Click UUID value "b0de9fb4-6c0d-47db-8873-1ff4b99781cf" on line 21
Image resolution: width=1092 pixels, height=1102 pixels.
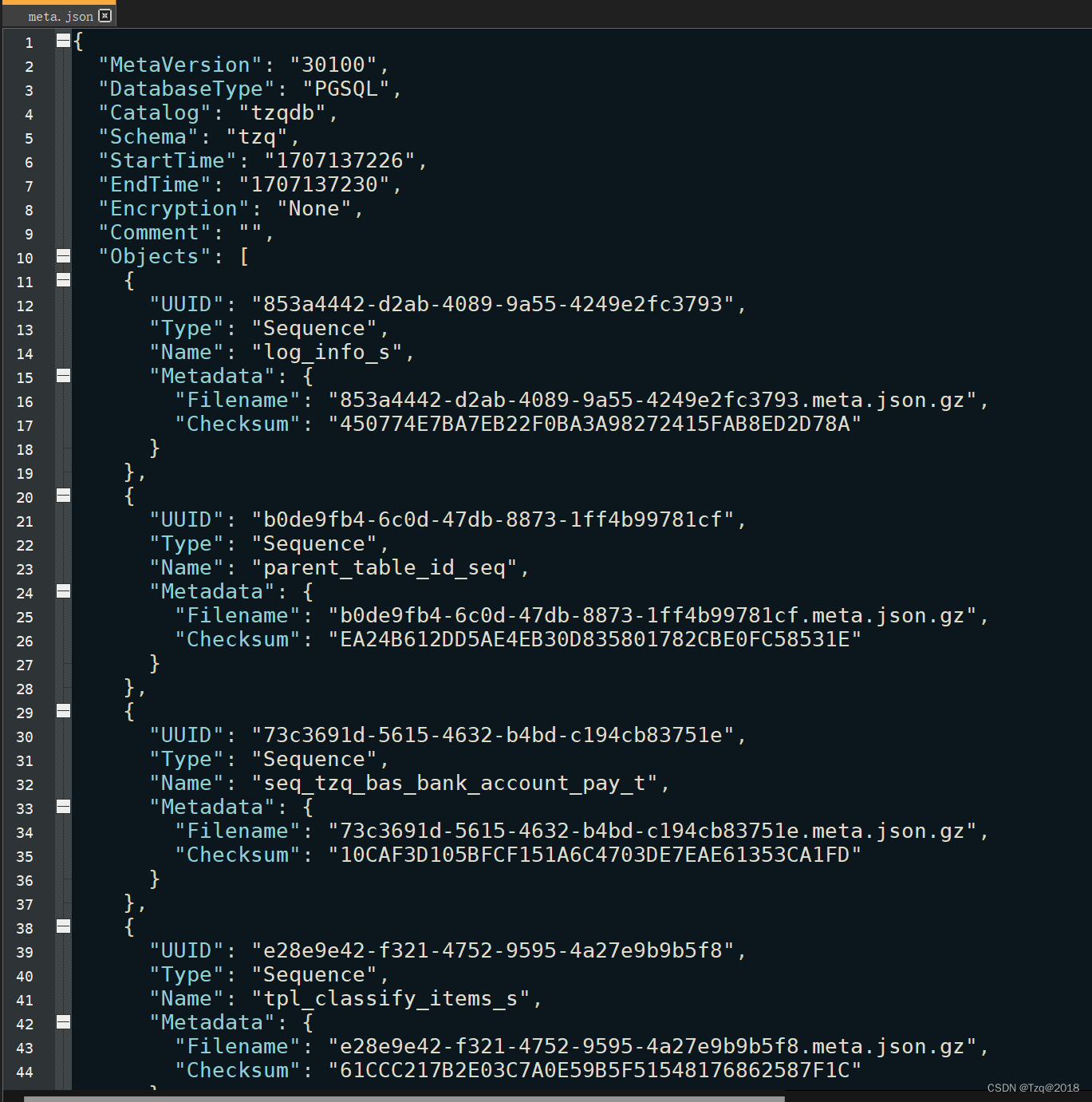[493, 519]
